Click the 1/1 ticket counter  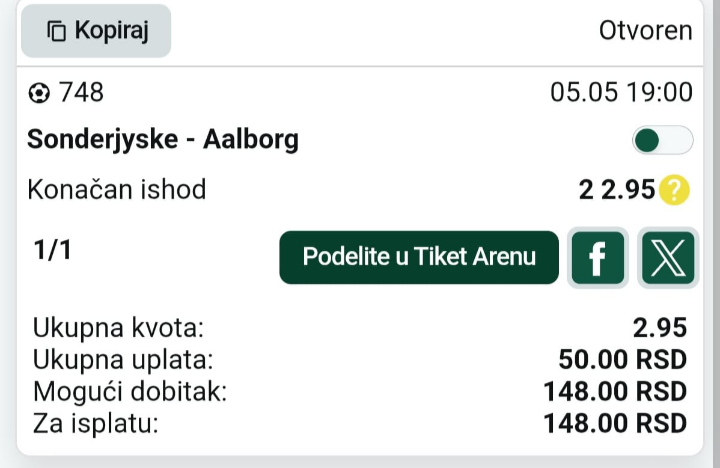click(x=52, y=250)
